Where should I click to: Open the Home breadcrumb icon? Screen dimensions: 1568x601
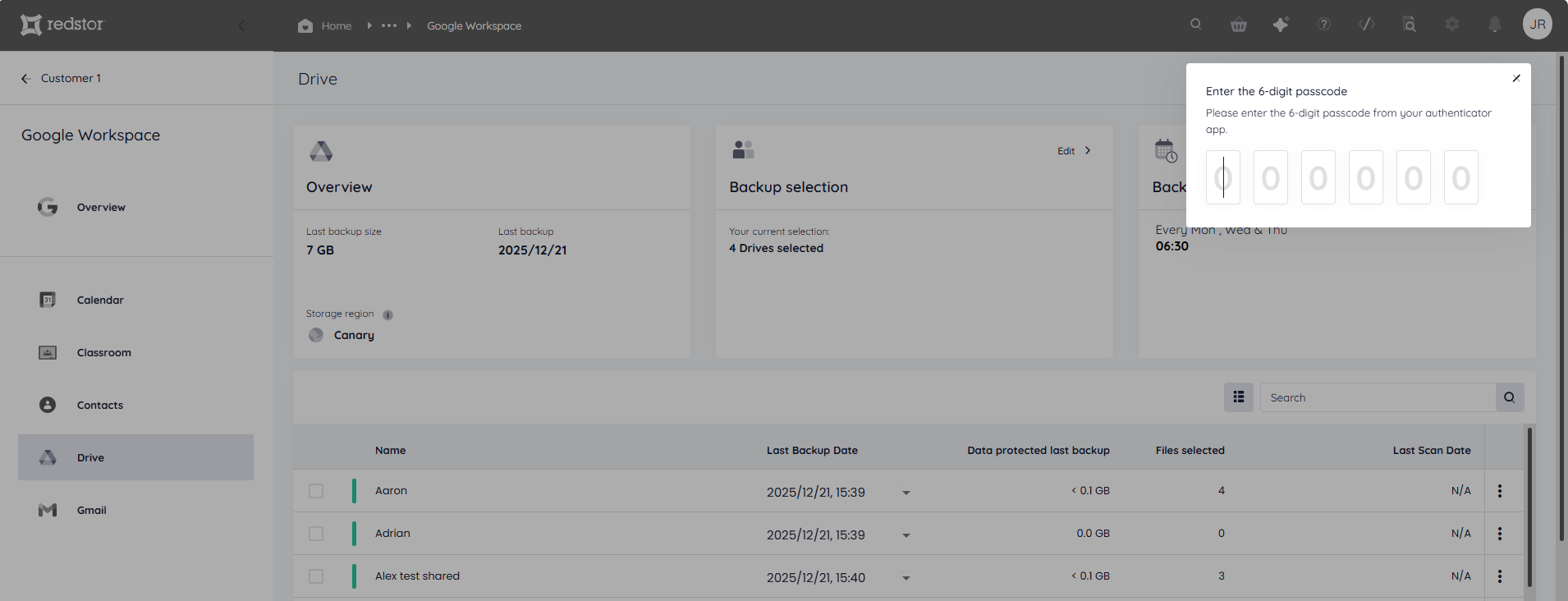pos(305,25)
